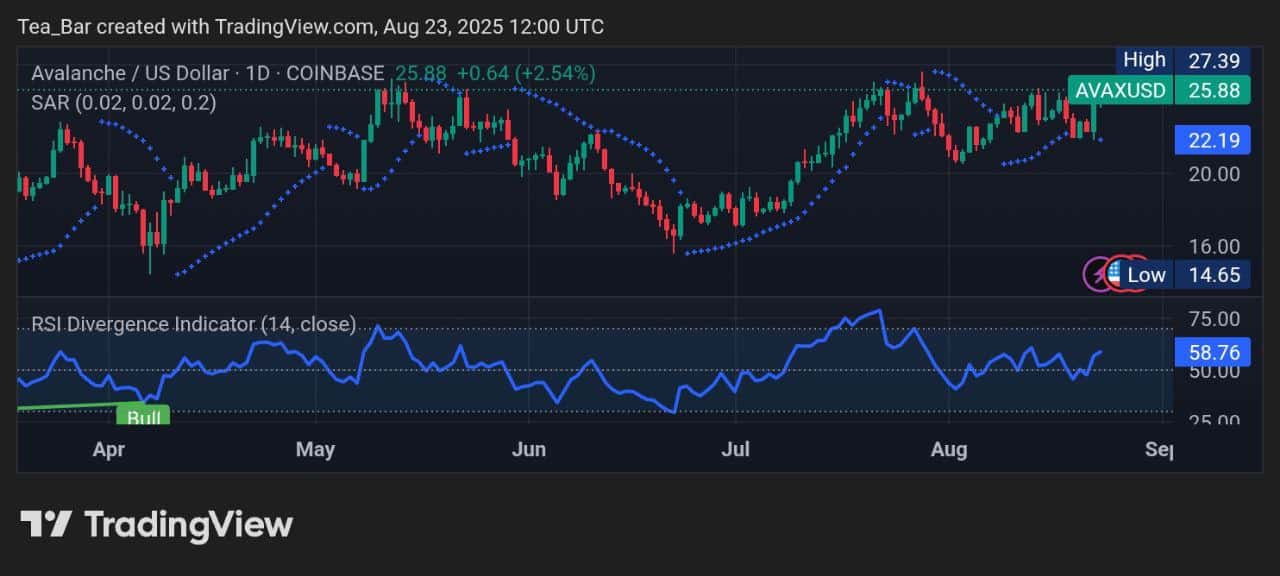Click the 58.76 RSI value label
Image resolution: width=1280 pixels, height=576 pixels.
(1213, 352)
